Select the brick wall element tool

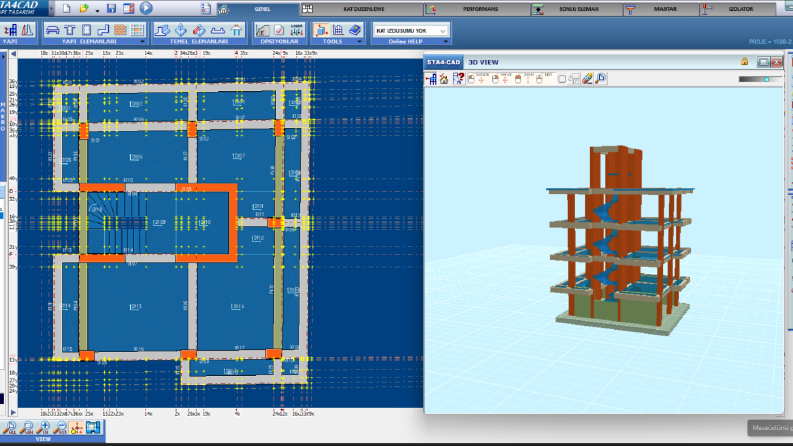pyautogui.click(x=120, y=30)
